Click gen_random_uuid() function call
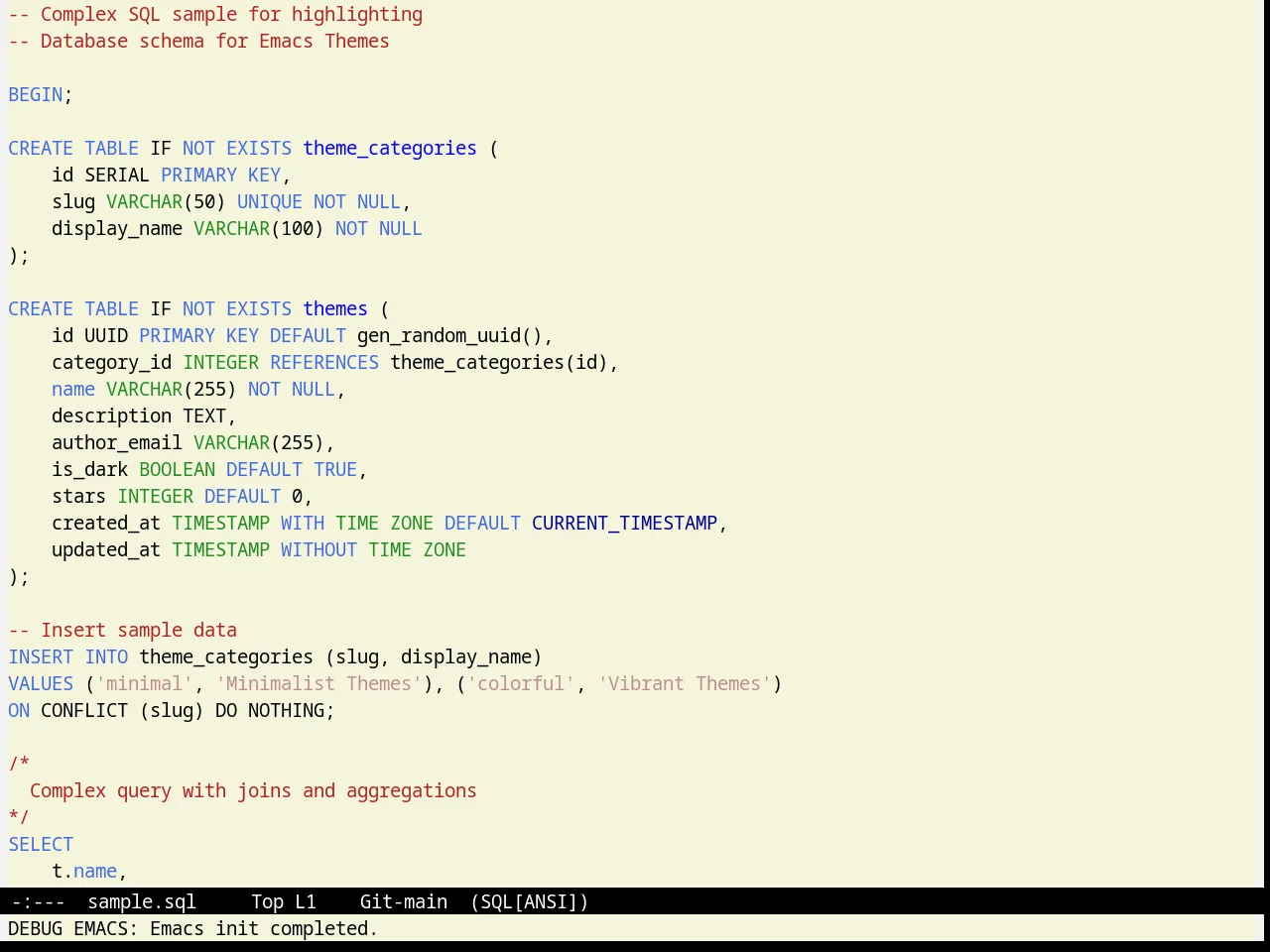The width and height of the screenshot is (1270, 952). tap(449, 335)
